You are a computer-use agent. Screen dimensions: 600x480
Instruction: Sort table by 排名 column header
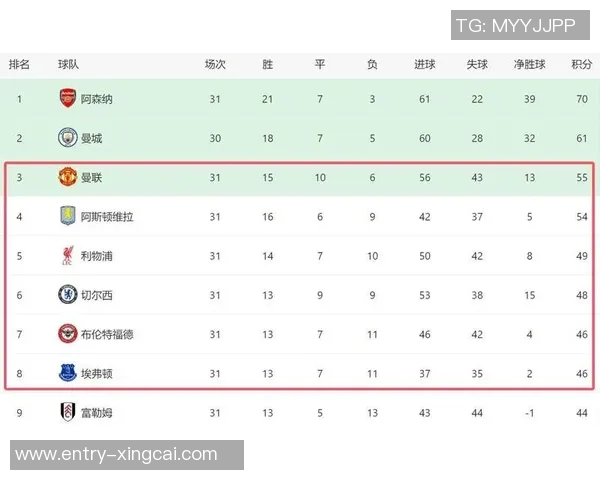(x=19, y=64)
